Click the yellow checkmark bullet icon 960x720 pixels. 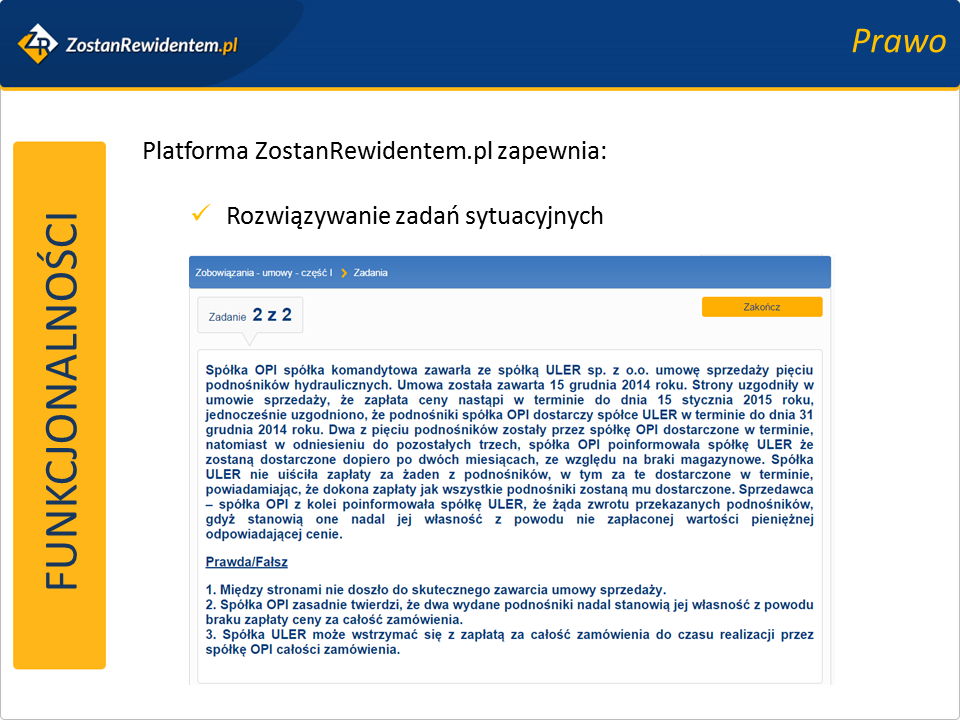coord(199,213)
